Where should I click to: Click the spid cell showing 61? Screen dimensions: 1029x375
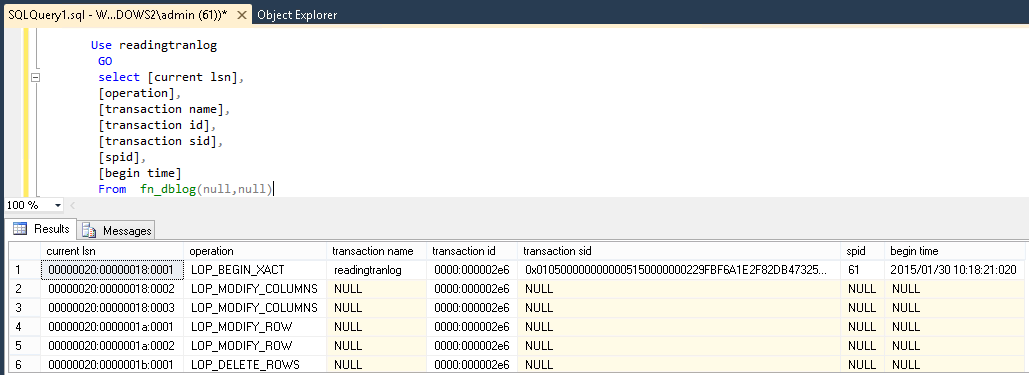click(x=863, y=270)
